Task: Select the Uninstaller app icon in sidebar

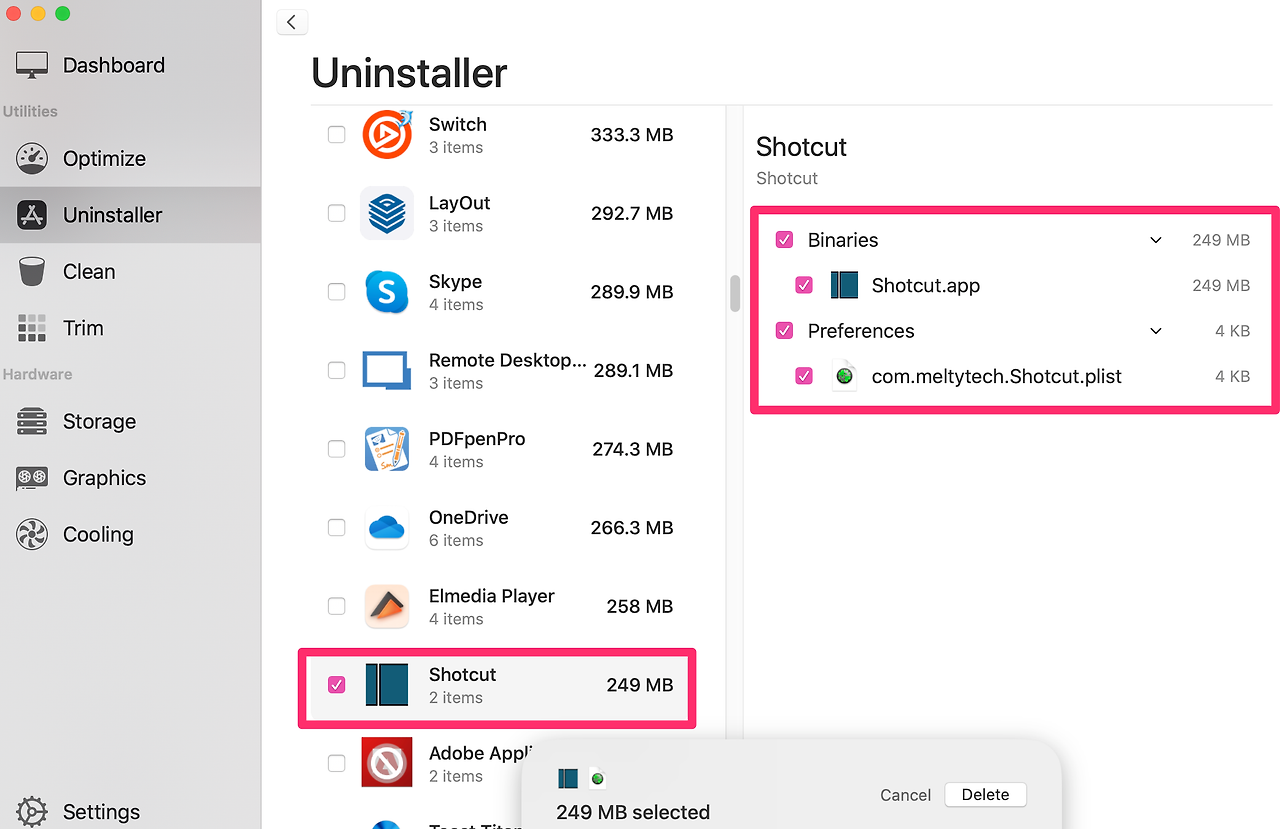Action: click(32, 215)
